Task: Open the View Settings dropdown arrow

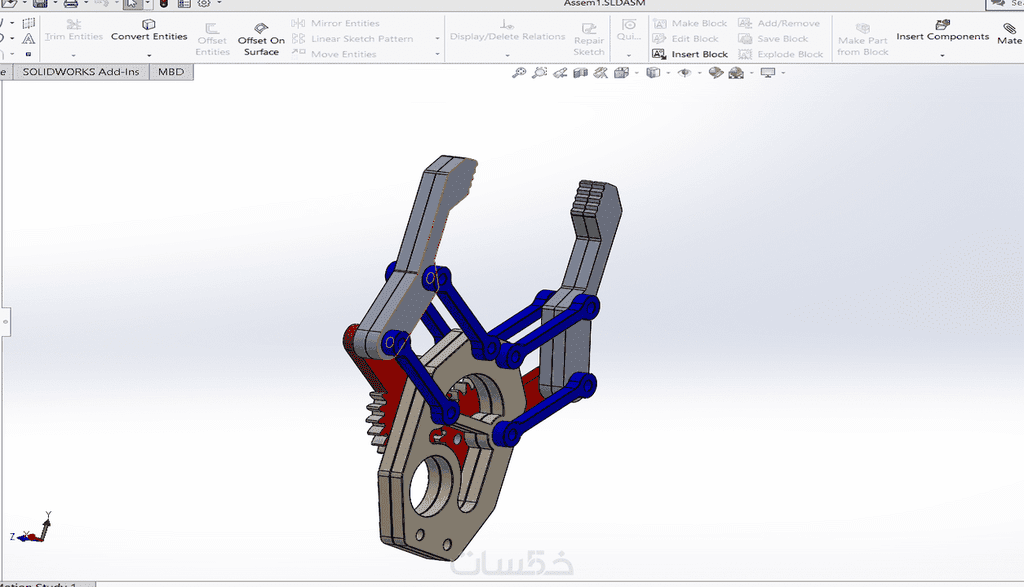Action: pos(783,72)
